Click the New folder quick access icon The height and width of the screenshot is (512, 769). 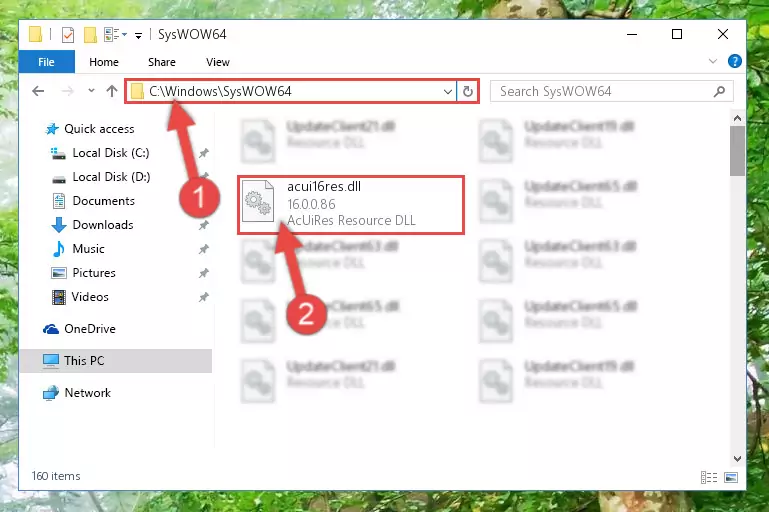point(90,35)
